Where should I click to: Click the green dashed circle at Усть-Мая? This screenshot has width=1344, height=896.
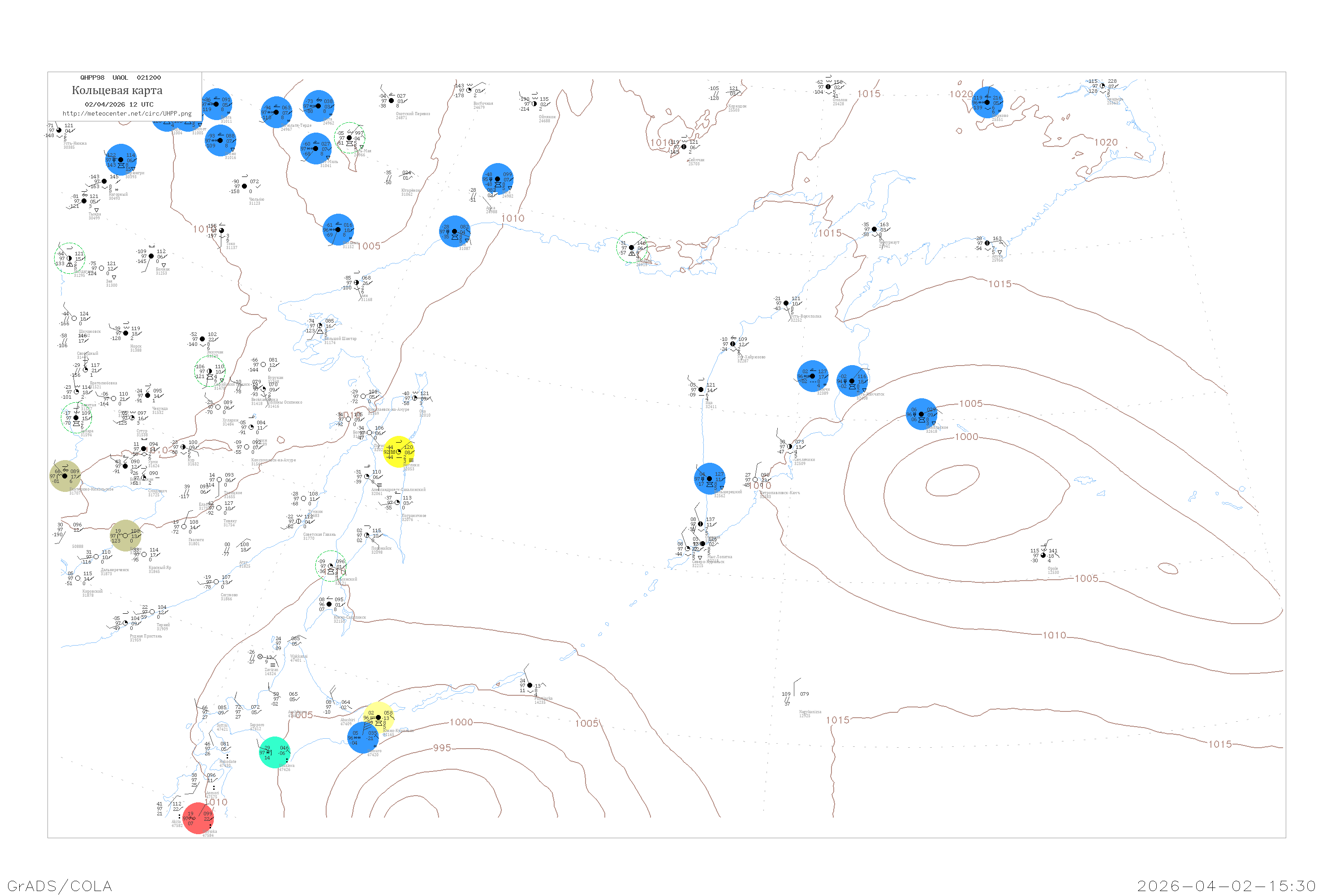tap(350, 138)
